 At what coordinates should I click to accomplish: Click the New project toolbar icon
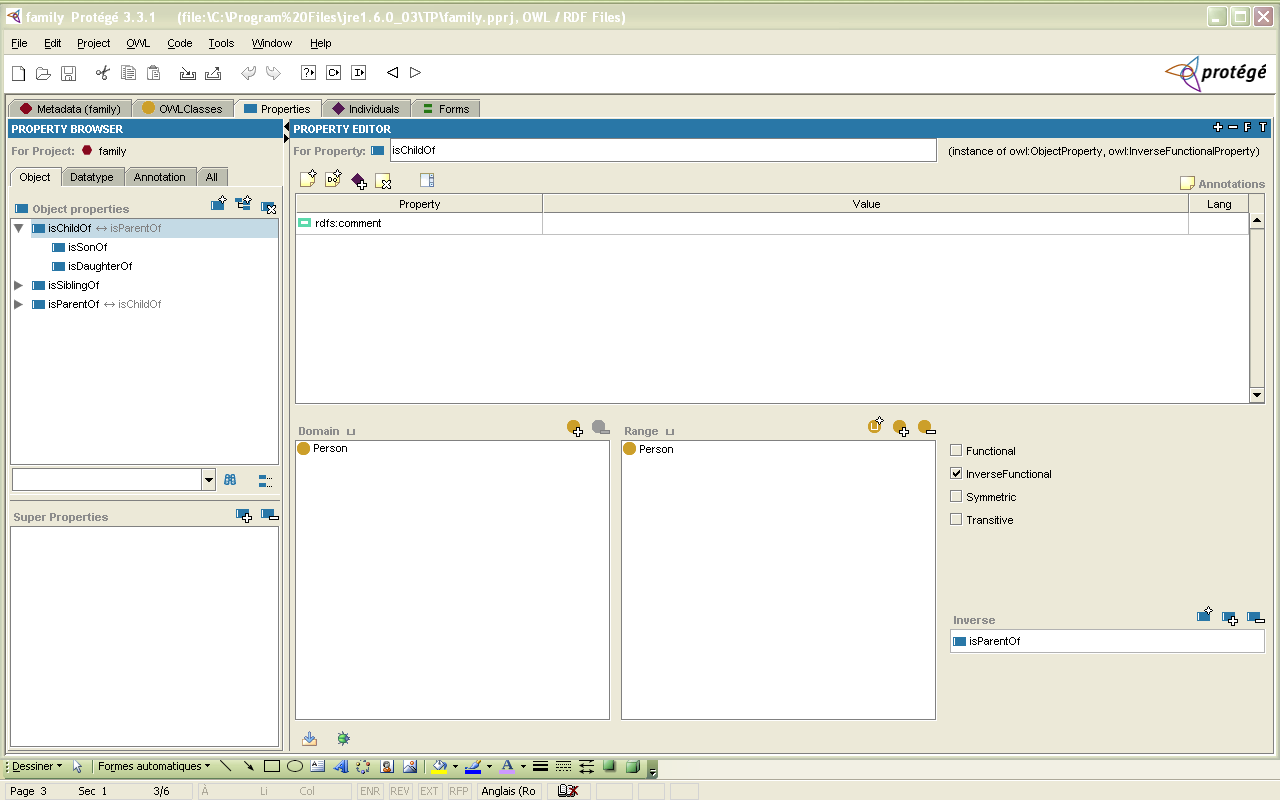point(18,73)
